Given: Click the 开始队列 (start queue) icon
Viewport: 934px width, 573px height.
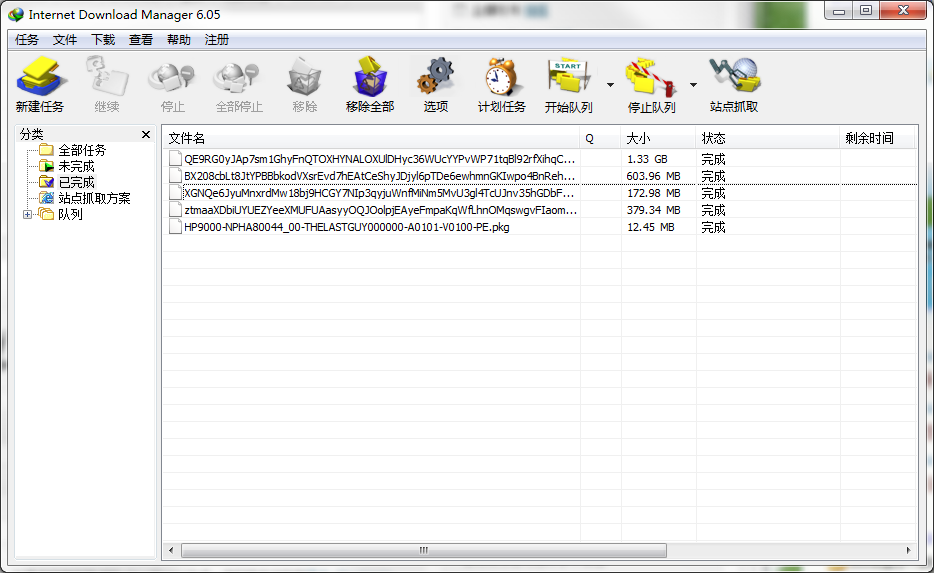Looking at the screenshot, I should [569, 76].
